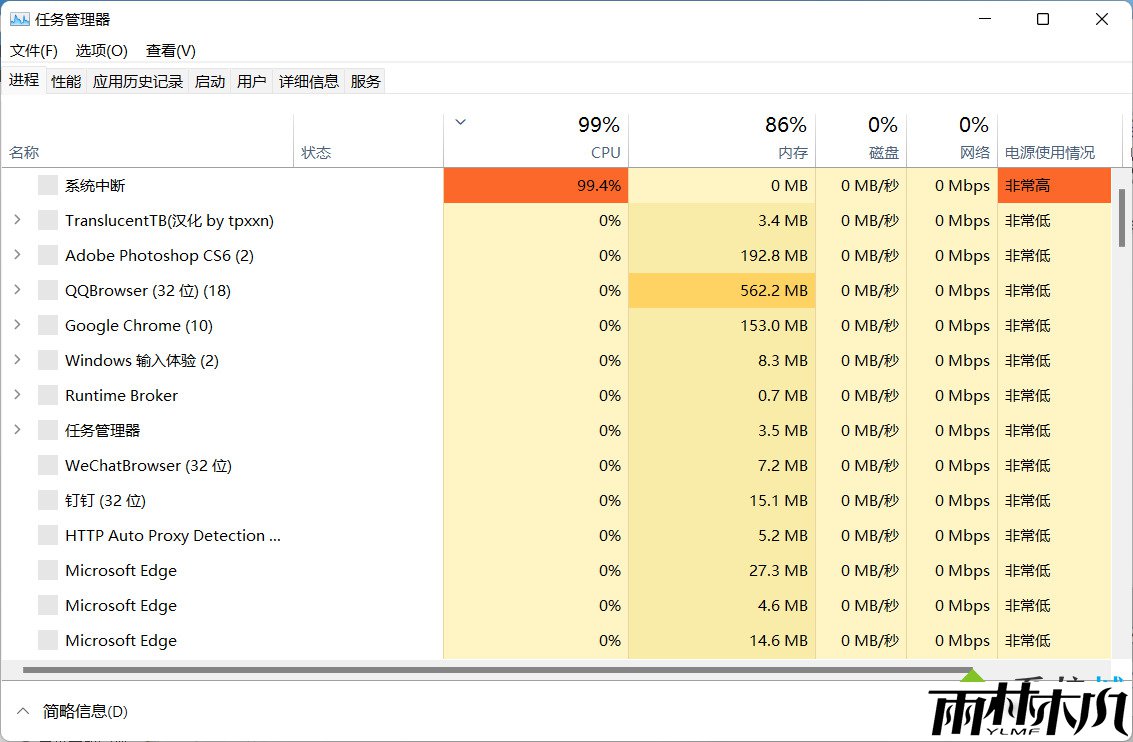Viewport: 1133px width, 742px height.
Task: Select the 15.1 MB memory cell
Action: coord(722,500)
